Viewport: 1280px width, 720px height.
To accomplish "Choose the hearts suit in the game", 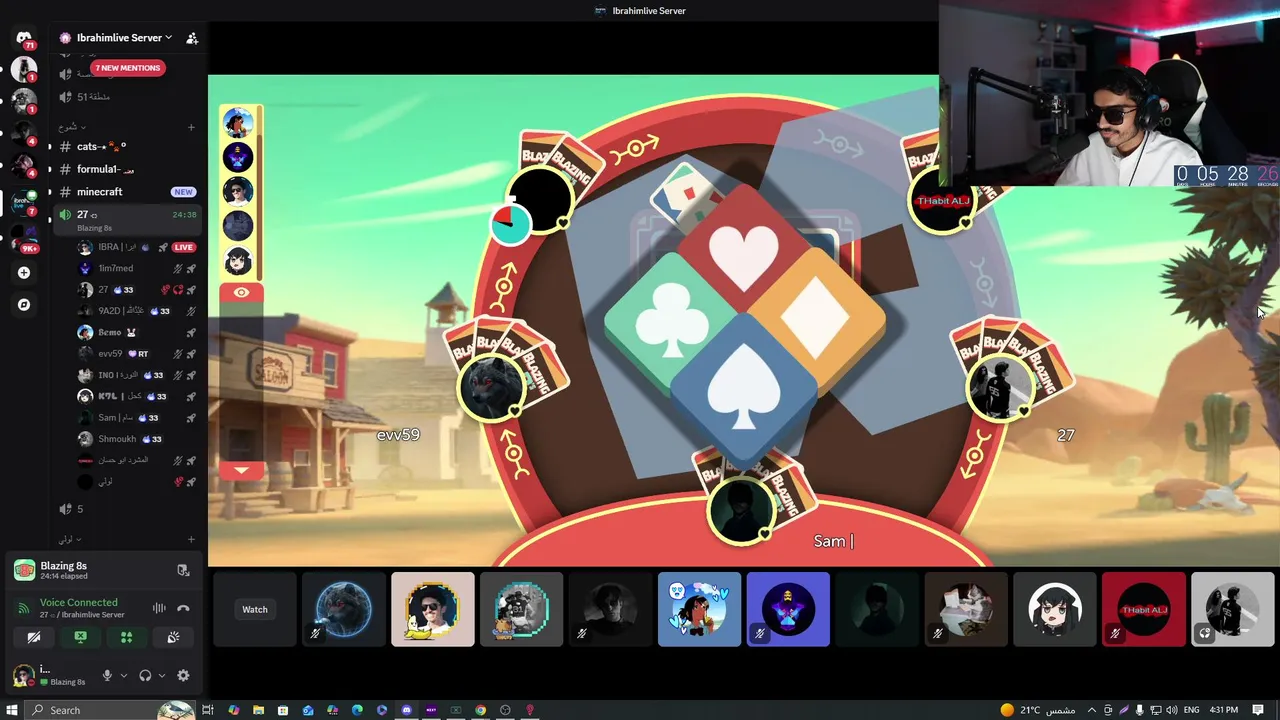I will tap(743, 252).
